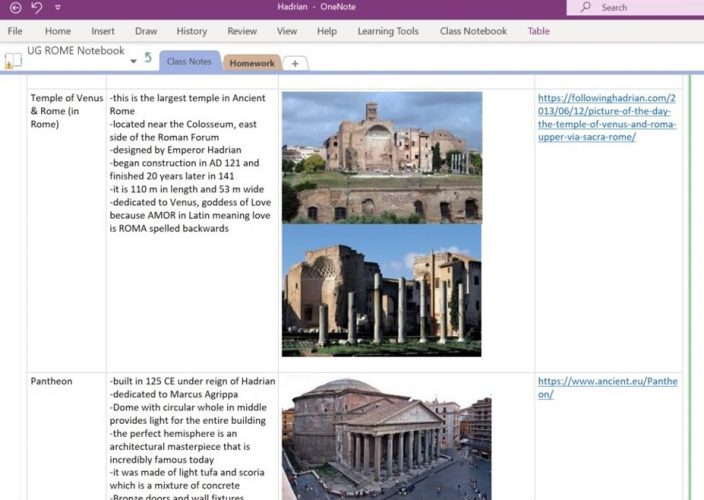Open the Quick Access Toolbar customize arrow
Image resolution: width=704 pixels, height=500 pixels.
pyautogui.click(x=58, y=8)
